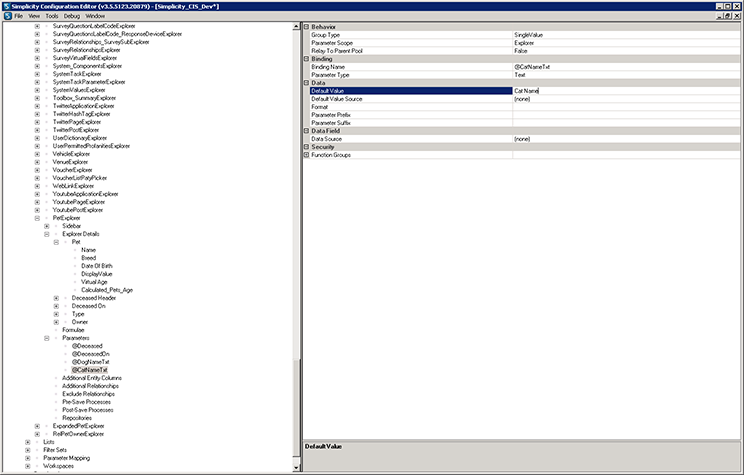Viewport: 744px width, 475px height.
Task: Click the Default Value input field
Action: 626,91
